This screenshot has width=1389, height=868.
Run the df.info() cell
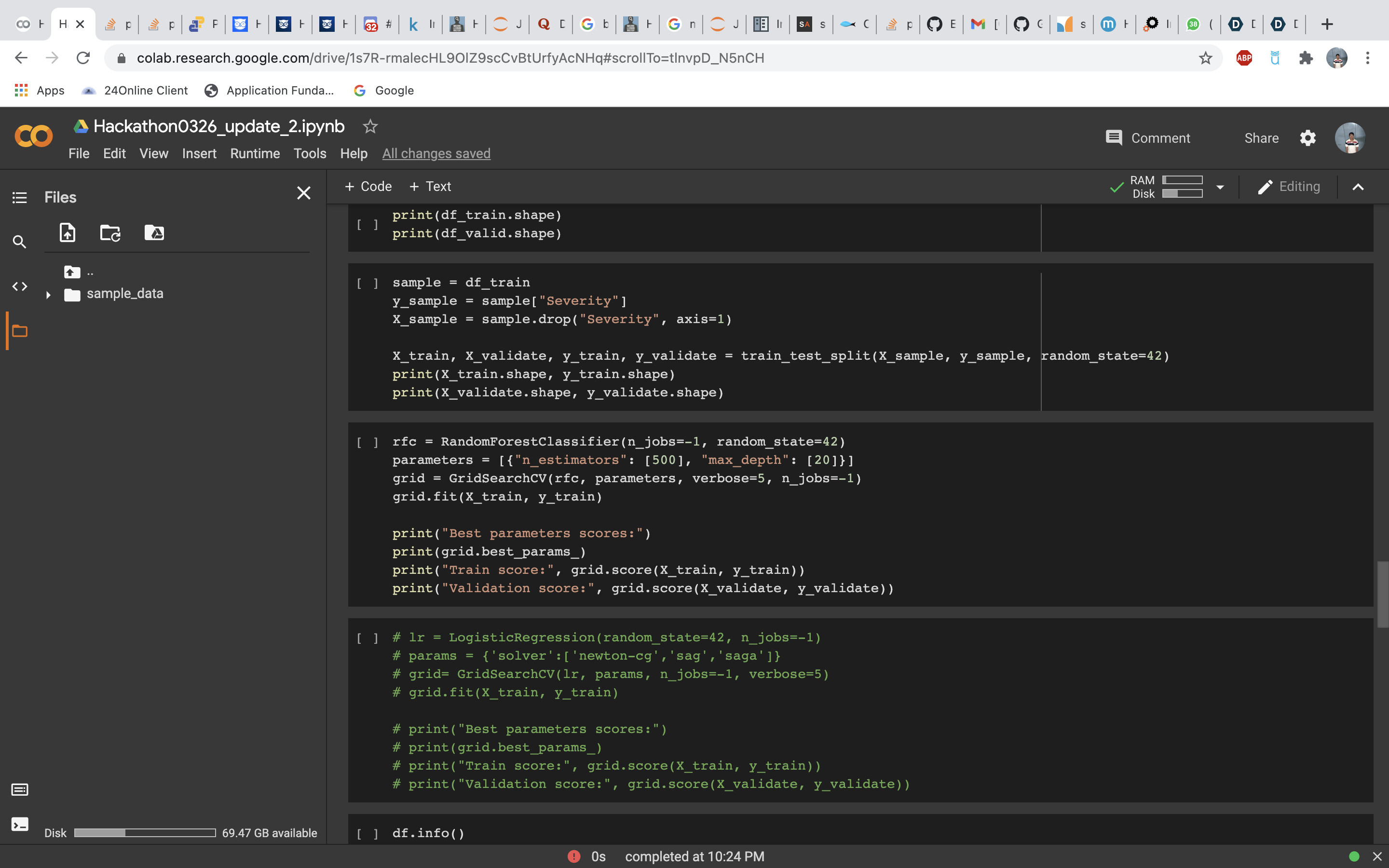point(368,834)
